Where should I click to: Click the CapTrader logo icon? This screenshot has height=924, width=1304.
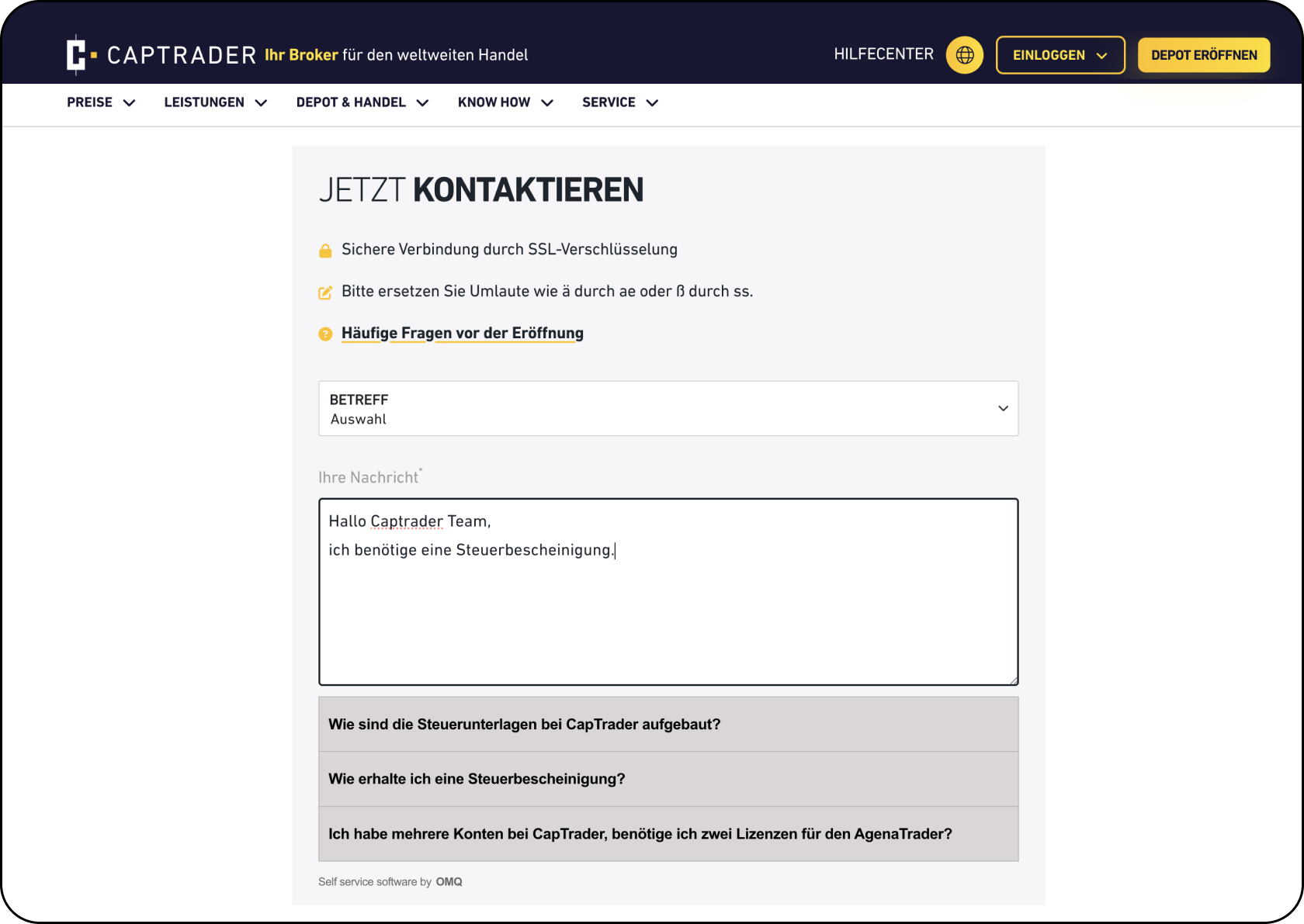point(80,55)
